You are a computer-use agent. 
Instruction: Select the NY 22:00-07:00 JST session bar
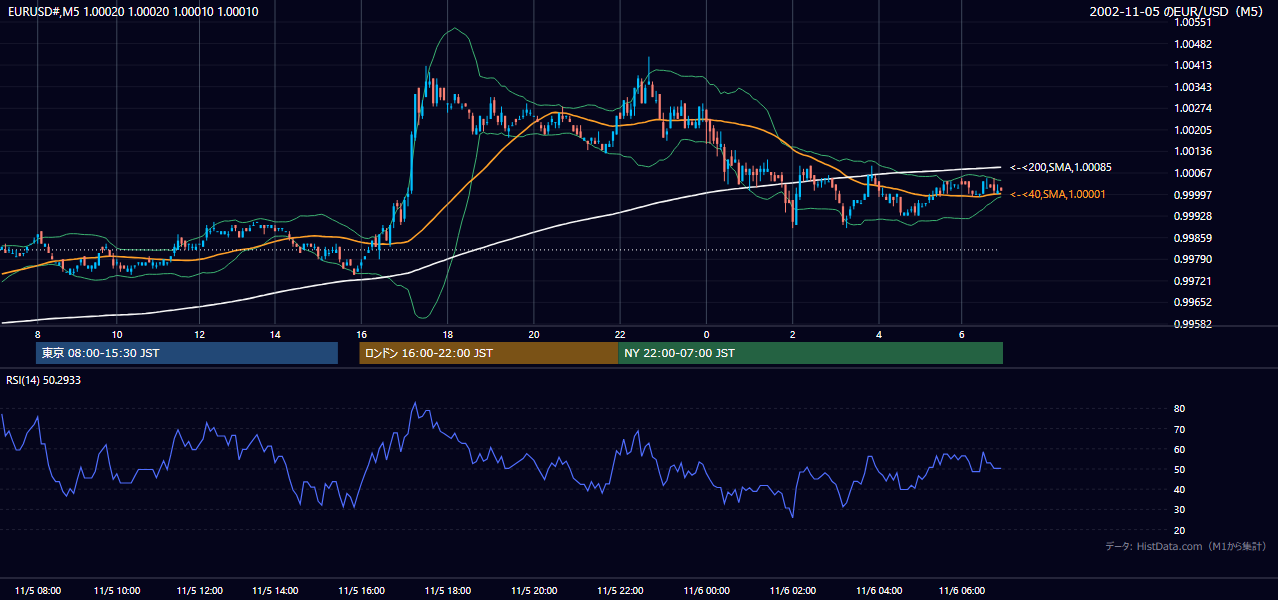(810, 353)
